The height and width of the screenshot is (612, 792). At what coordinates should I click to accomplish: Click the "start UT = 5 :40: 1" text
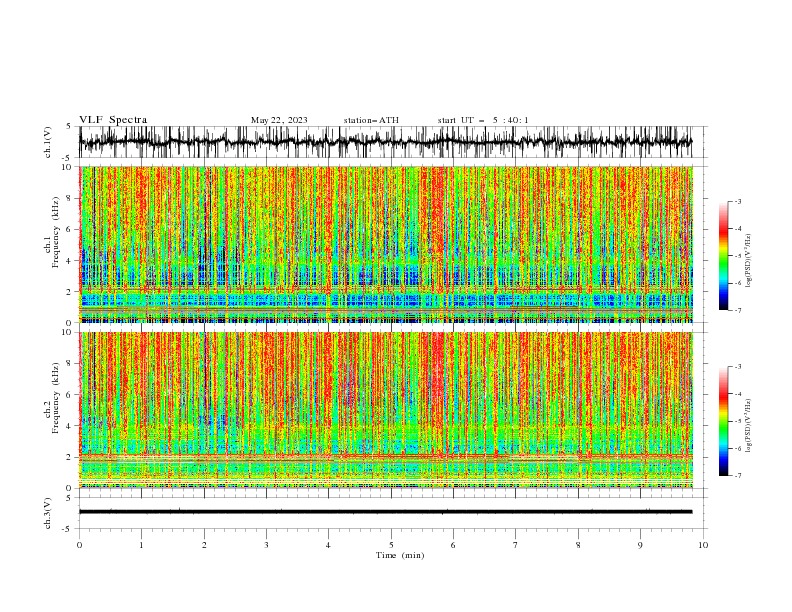483,120
